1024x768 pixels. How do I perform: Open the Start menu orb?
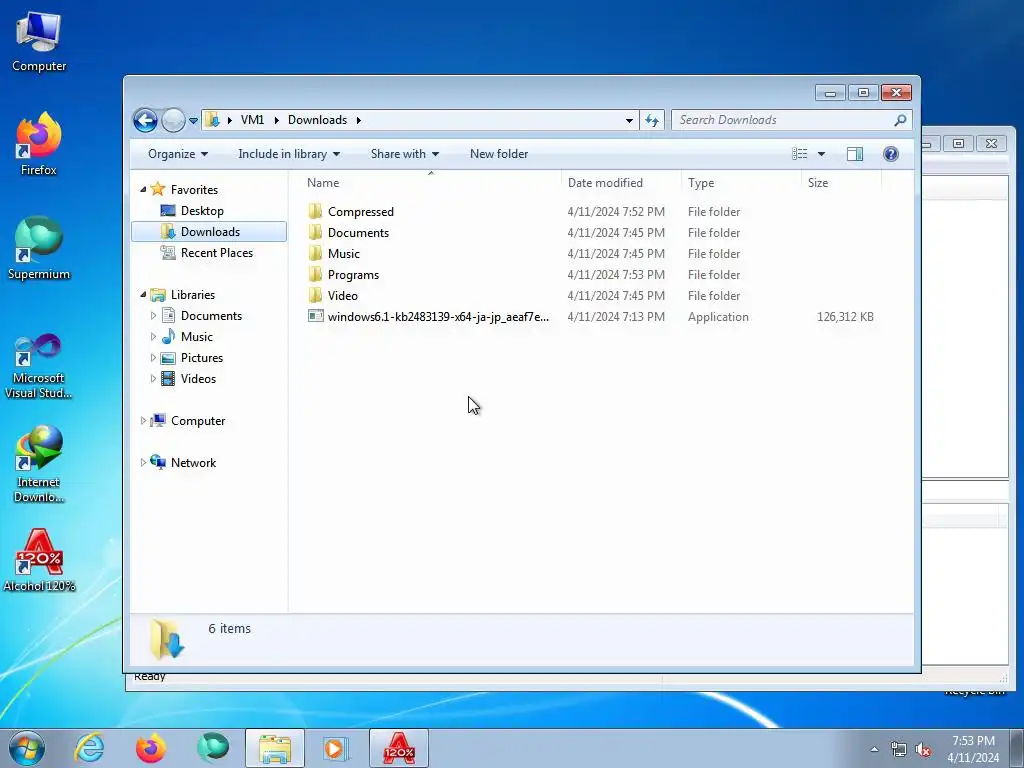[x=27, y=748]
